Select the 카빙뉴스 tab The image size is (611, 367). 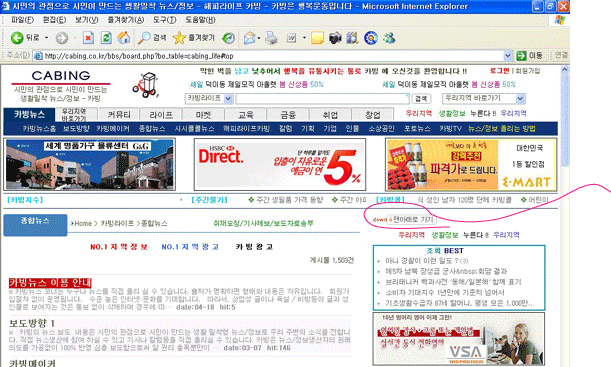point(29,114)
